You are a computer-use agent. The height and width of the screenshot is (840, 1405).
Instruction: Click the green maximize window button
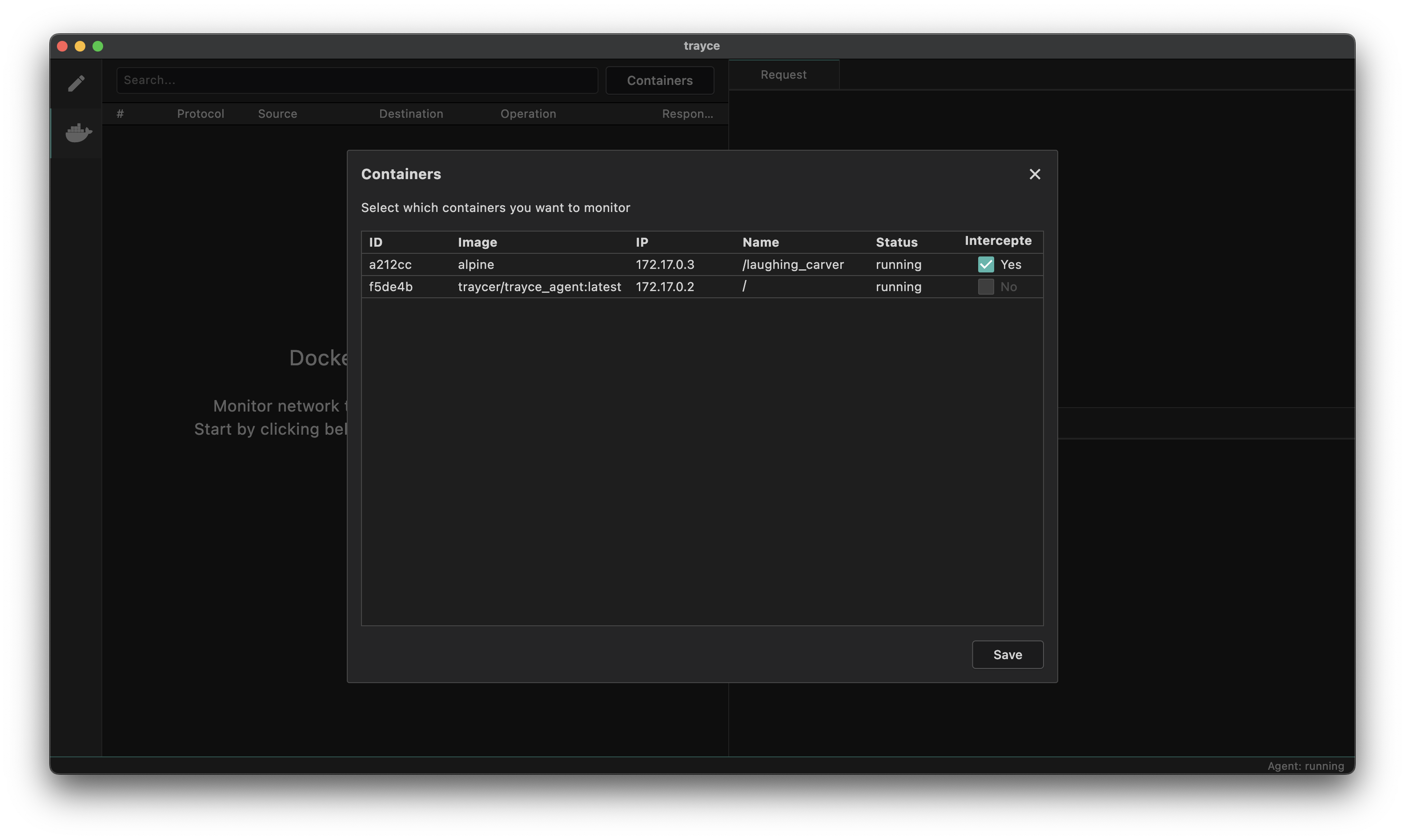coord(97,46)
